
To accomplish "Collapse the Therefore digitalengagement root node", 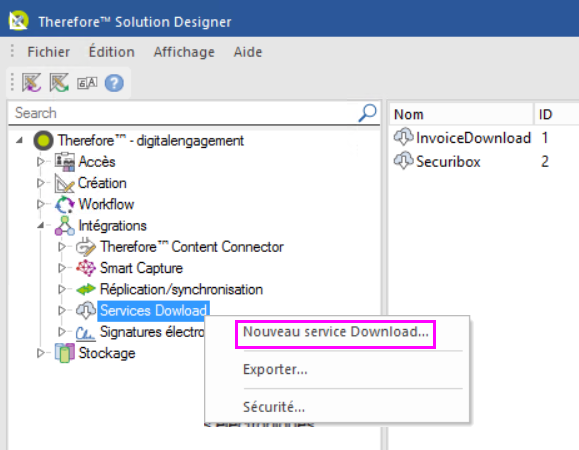I will pyautogui.click(x=20, y=140).
